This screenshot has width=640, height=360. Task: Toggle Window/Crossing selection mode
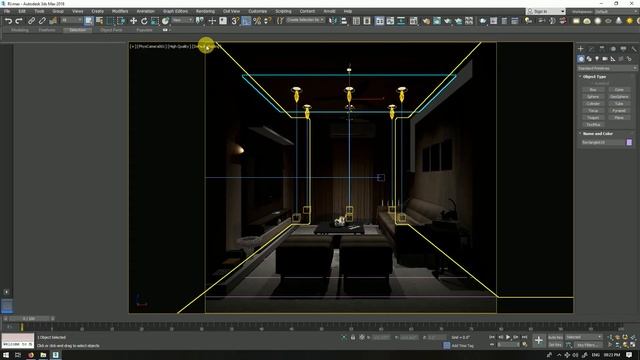[x=121, y=21]
